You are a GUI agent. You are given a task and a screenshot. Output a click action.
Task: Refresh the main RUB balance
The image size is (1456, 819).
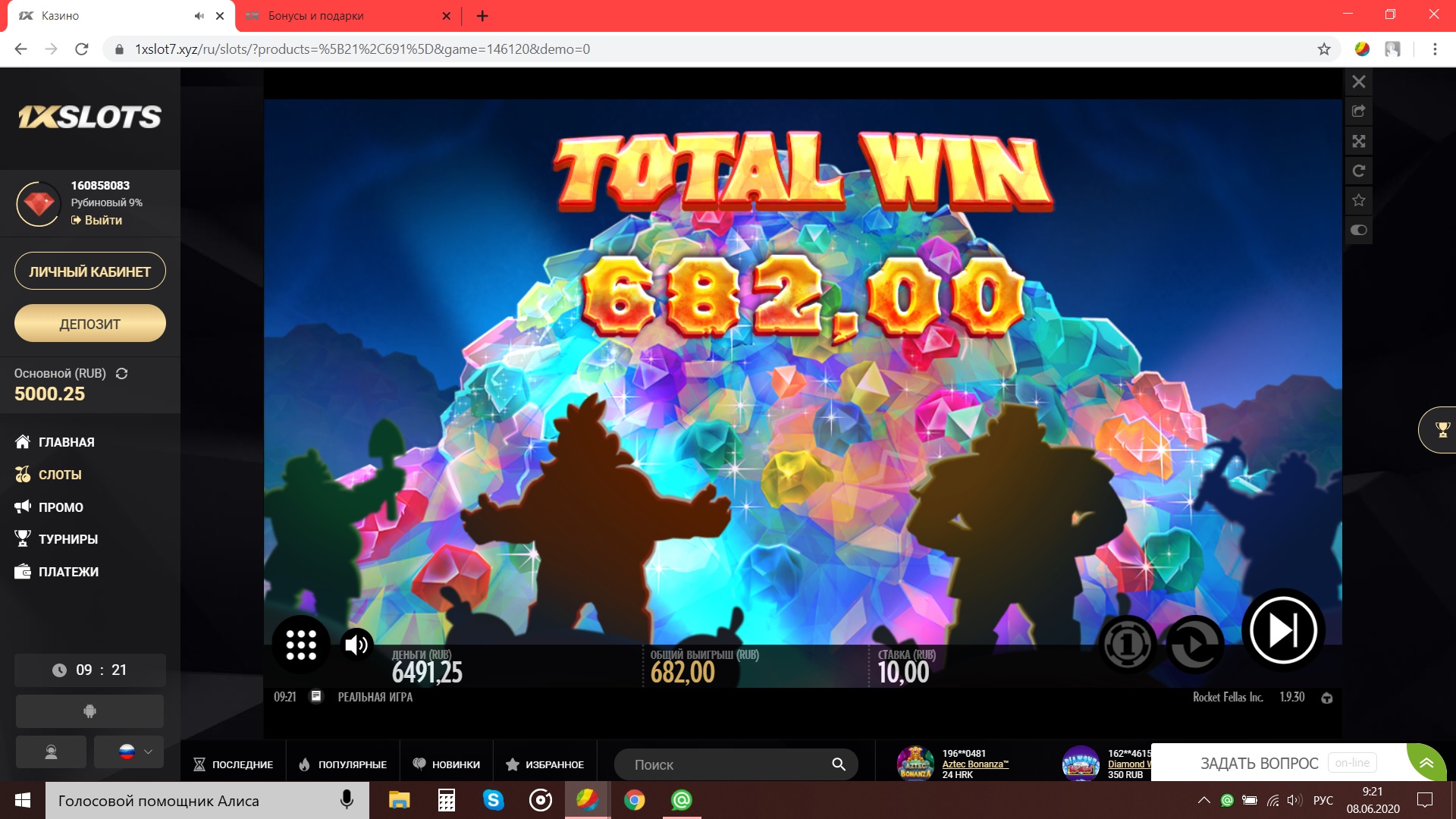[x=121, y=373]
